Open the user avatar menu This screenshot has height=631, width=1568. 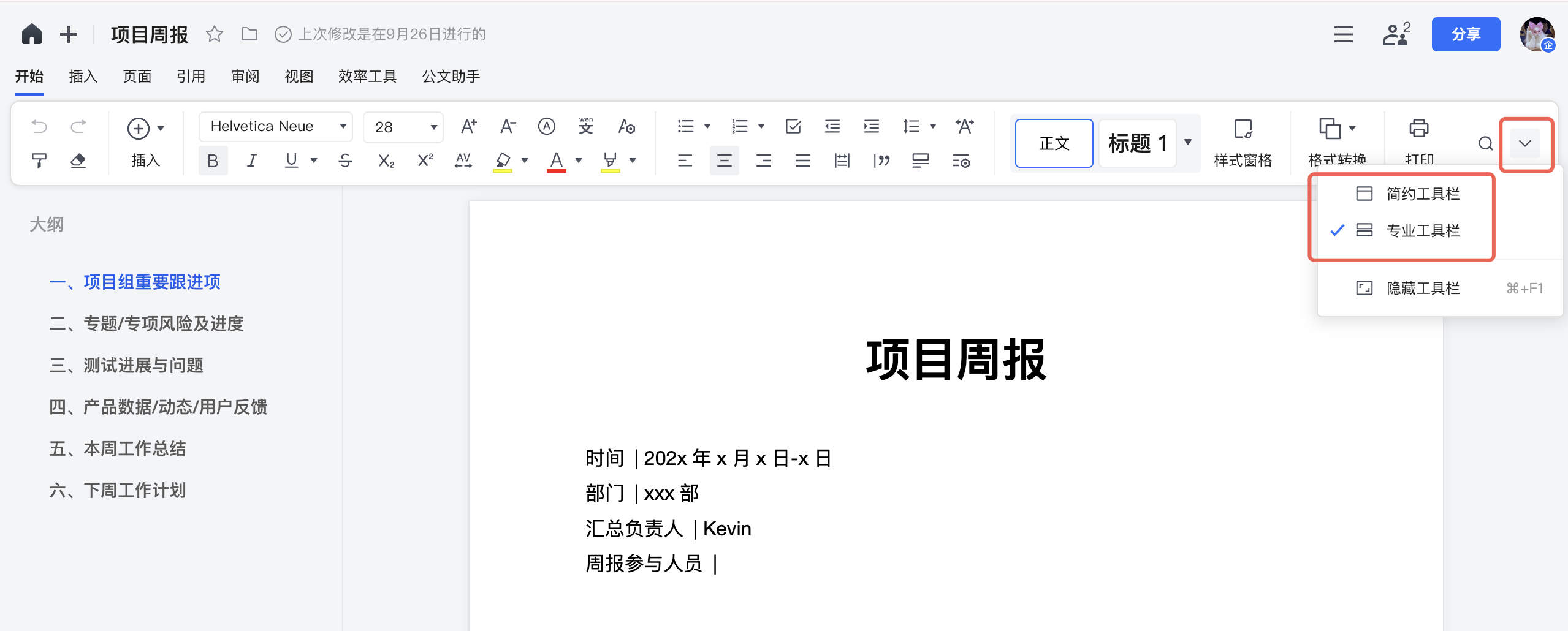[1537, 34]
